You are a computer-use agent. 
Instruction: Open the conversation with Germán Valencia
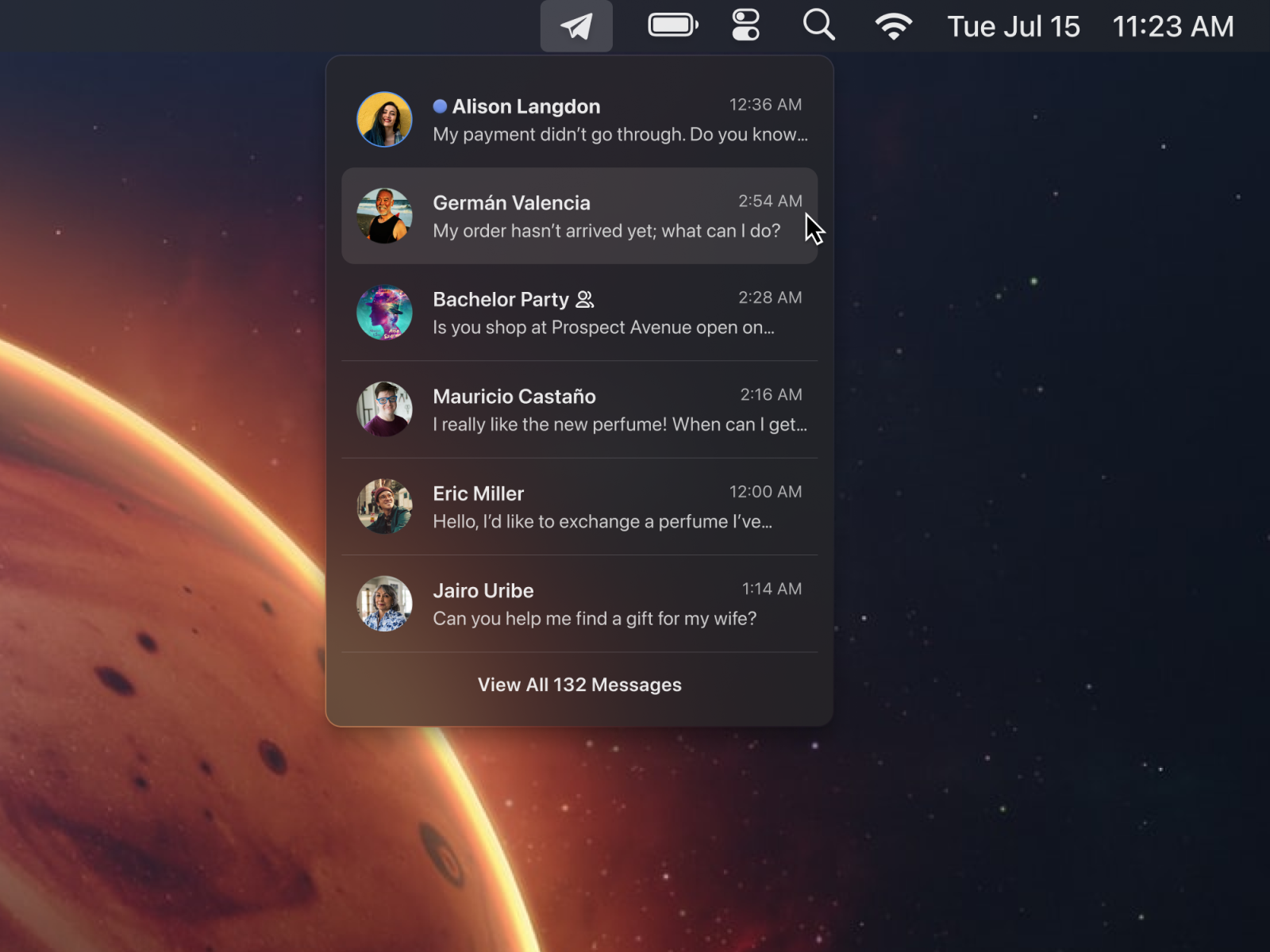(x=603, y=216)
